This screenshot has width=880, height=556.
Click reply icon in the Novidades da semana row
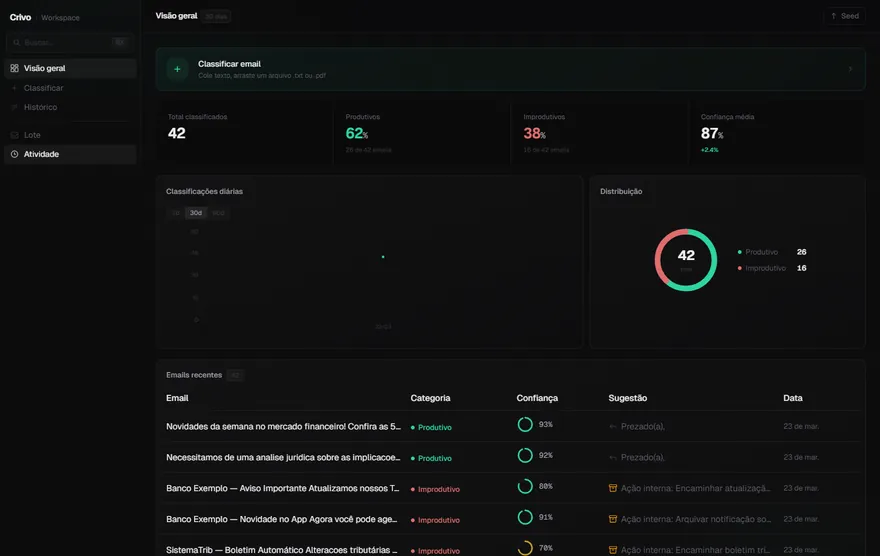coord(613,427)
